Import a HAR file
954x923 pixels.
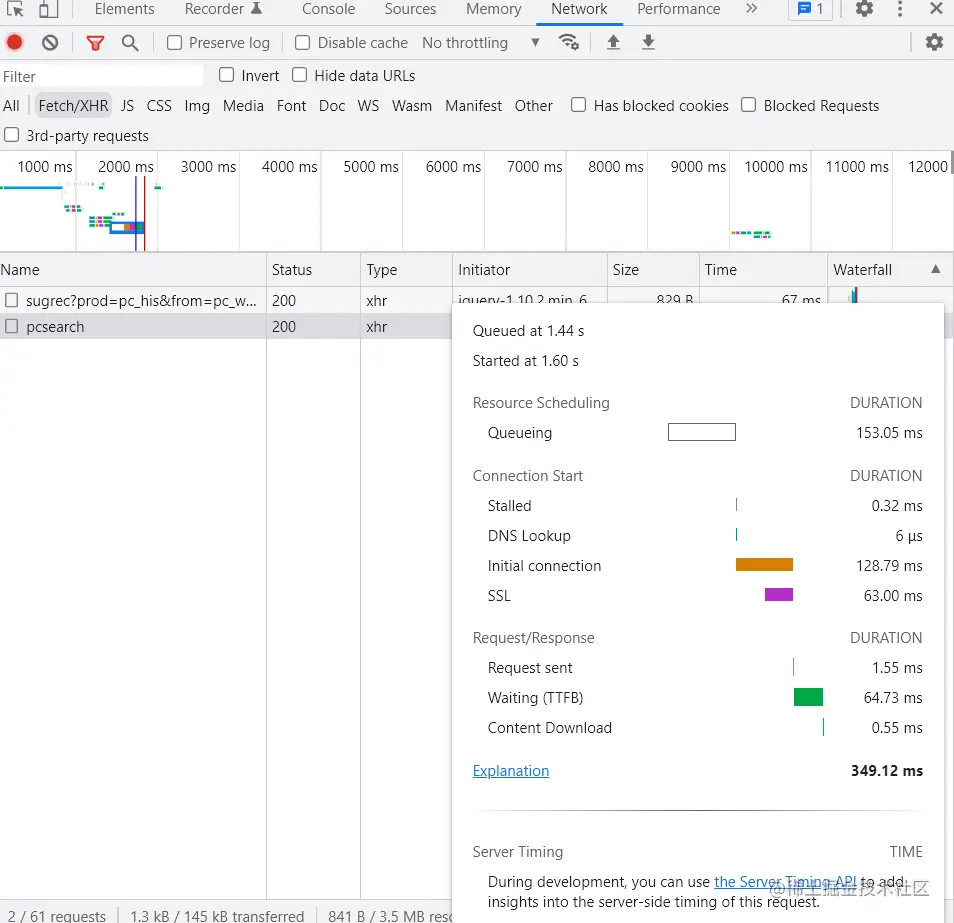[614, 42]
